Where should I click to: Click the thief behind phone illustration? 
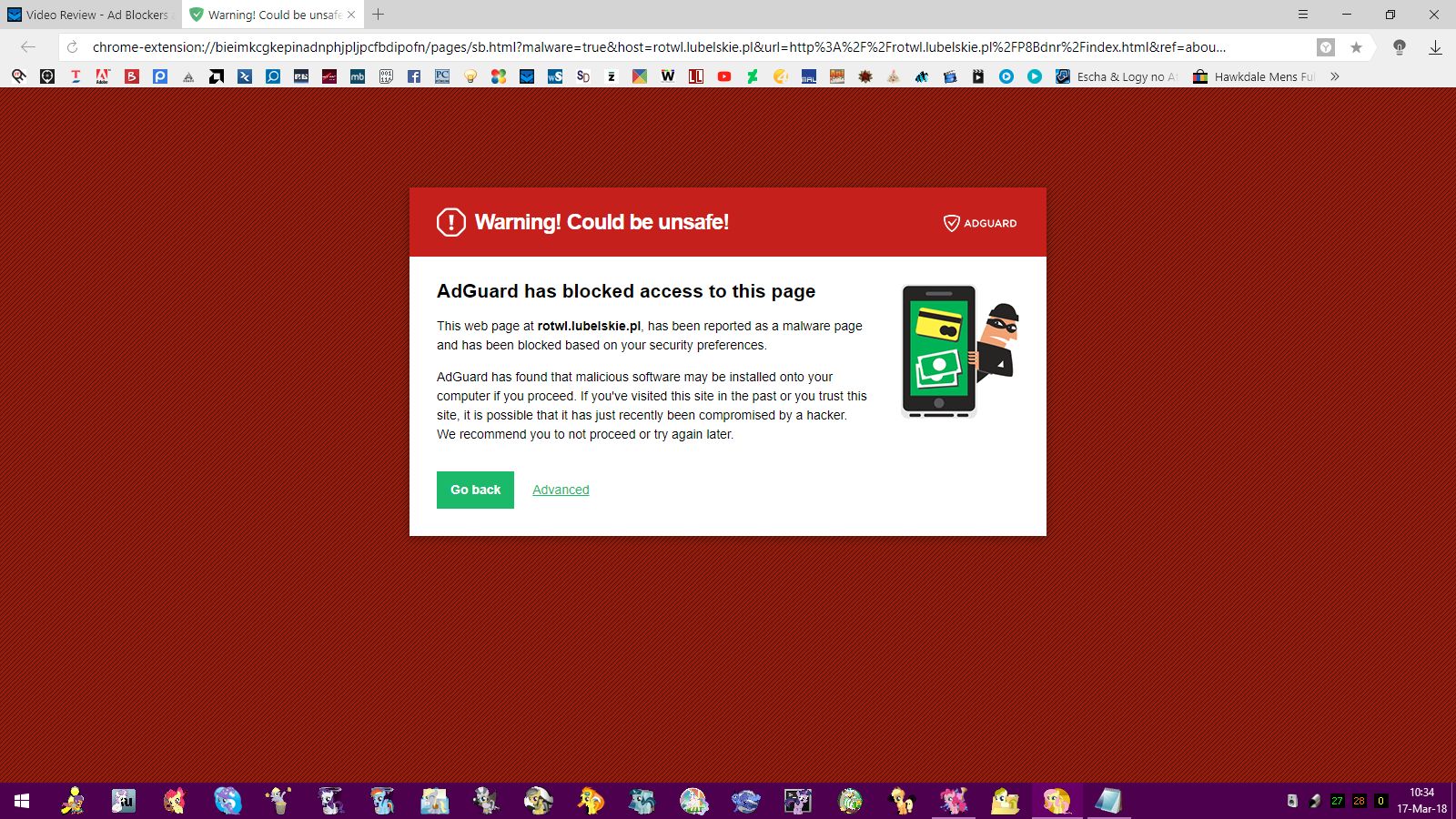(x=960, y=351)
